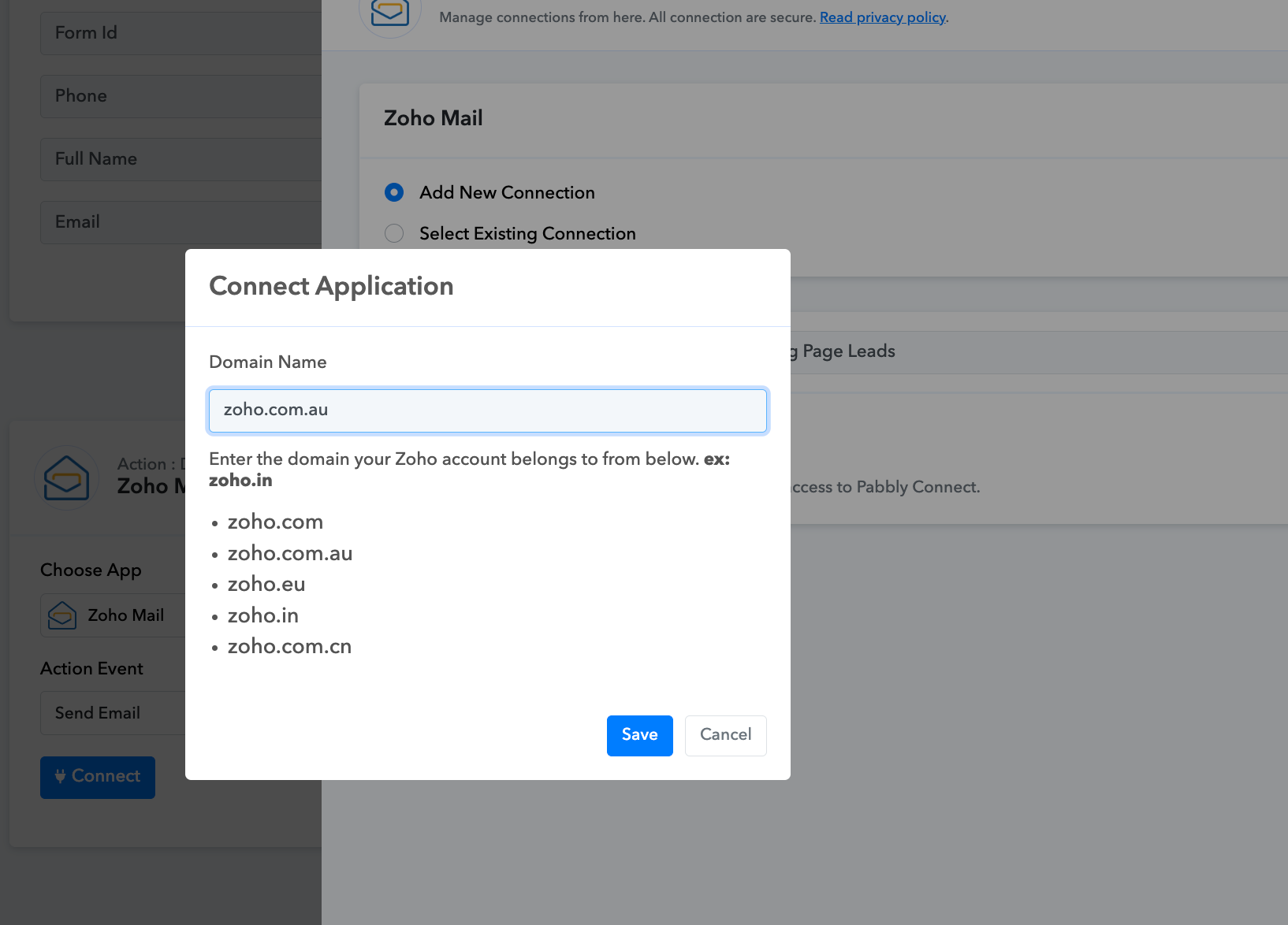Click zoho.eu in the domain list

pyautogui.click(x=266, y=584)
